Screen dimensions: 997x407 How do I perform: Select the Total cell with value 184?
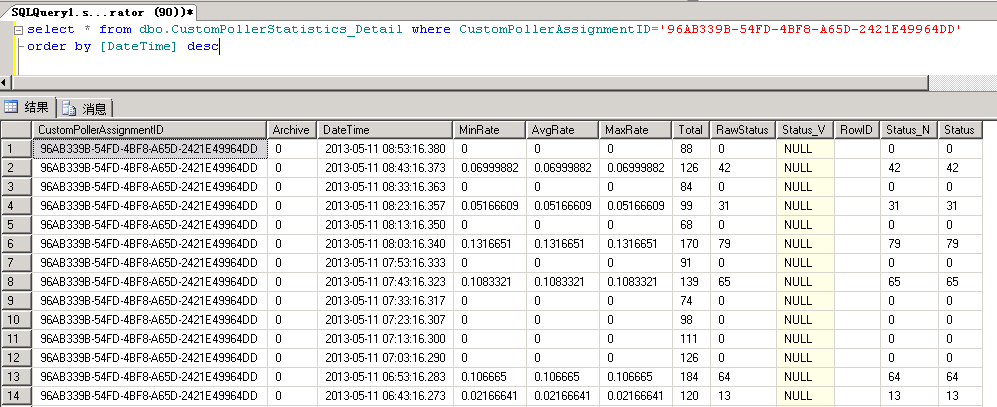point(688,376)
